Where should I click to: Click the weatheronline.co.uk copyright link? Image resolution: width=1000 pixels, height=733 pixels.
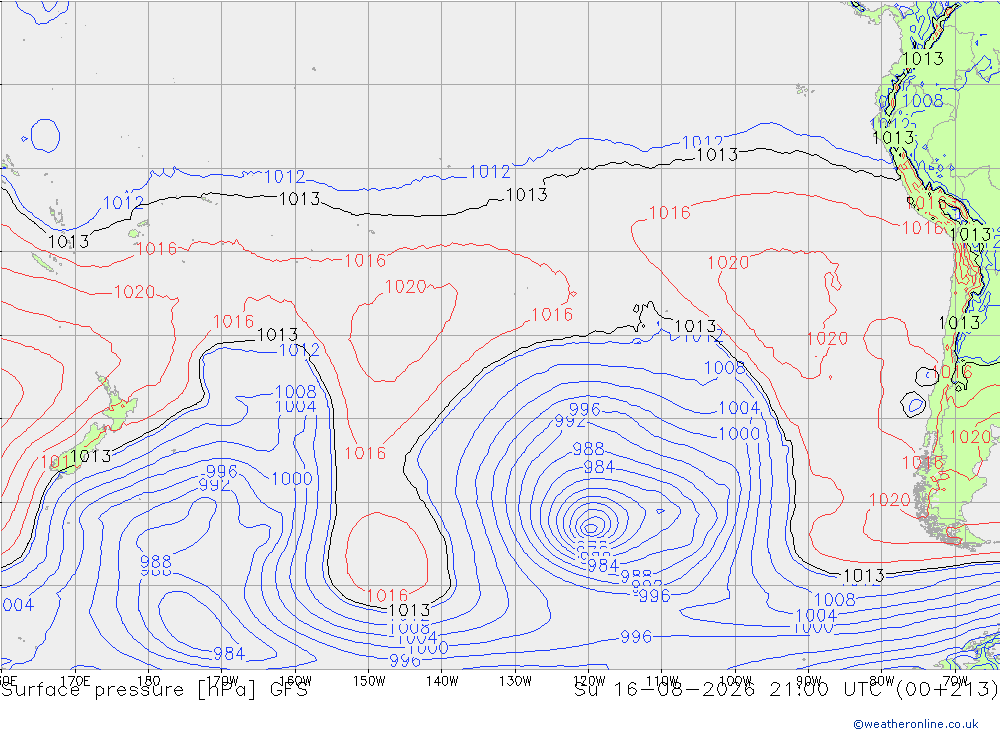(x=916, y=724)
